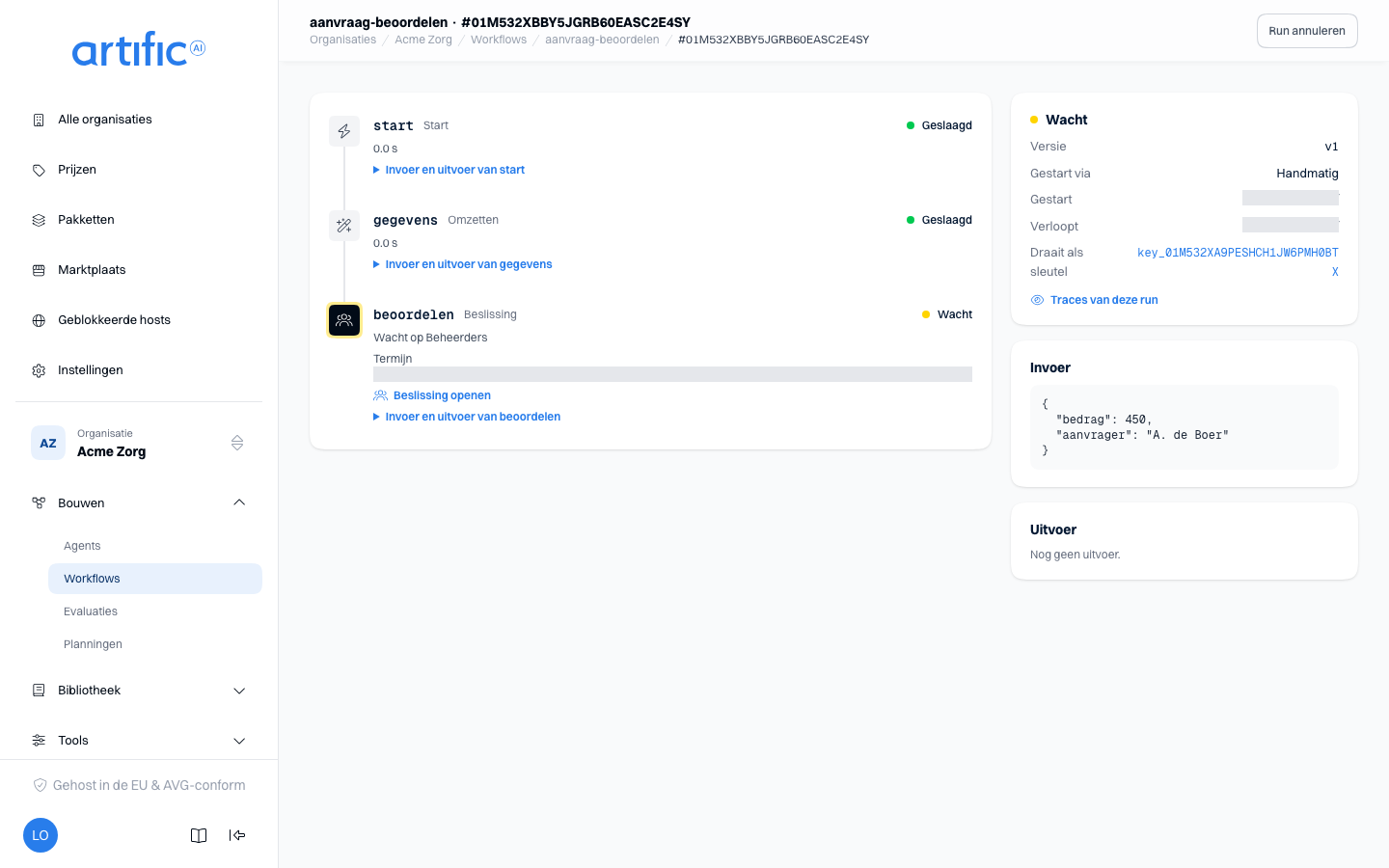Image resolution: width=1389 pixels, height=868 pixels.
Task: Click the Alle organisaties building icon
Action: click(x=39, y=120)
